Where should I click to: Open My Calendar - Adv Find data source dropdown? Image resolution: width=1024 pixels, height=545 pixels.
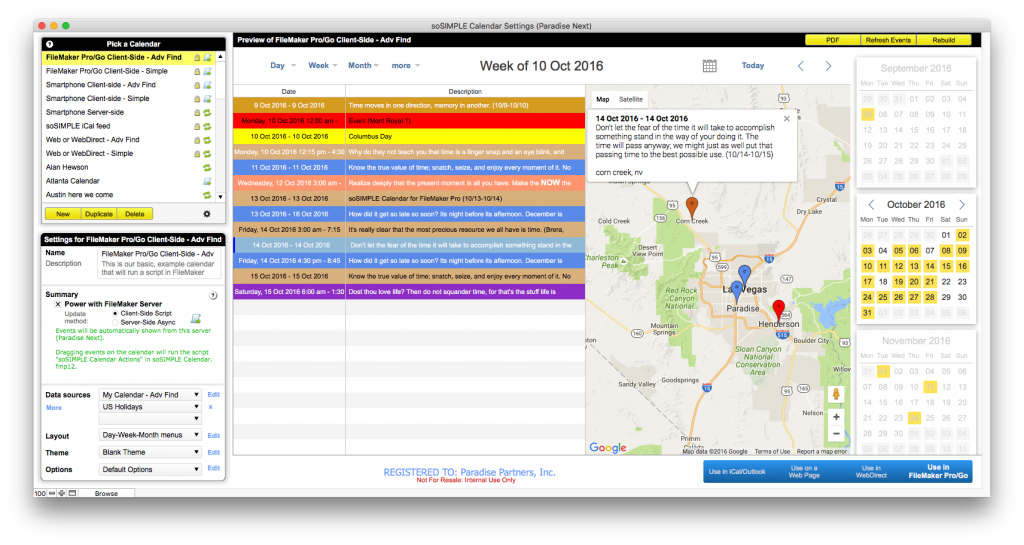pyautogui.click(x=150, y=395)
